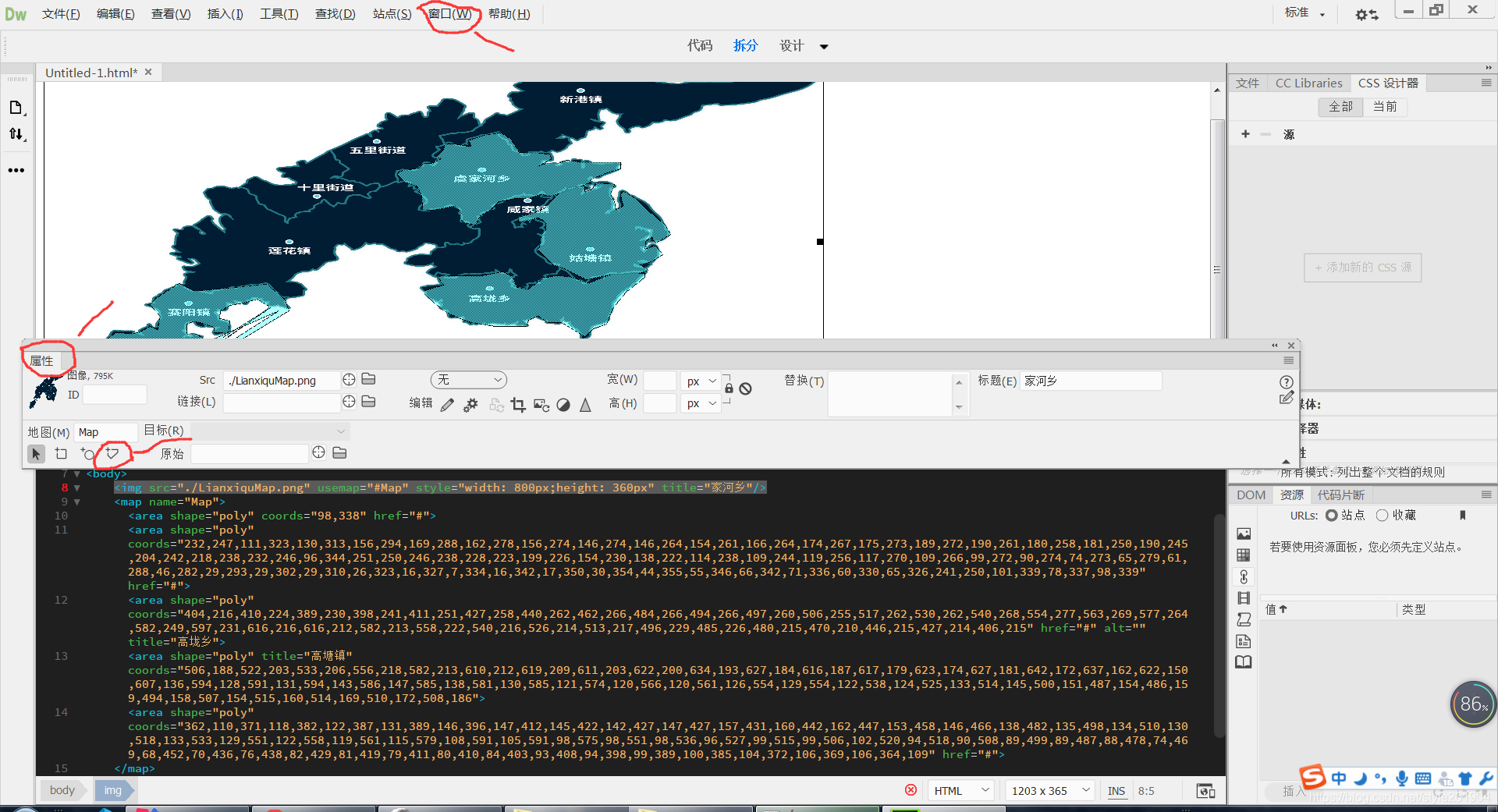Image resolution: width=1498 pixels, height=812 pixels.
Task: Switch to 代码 code view
Action: [x=700, y=45]
